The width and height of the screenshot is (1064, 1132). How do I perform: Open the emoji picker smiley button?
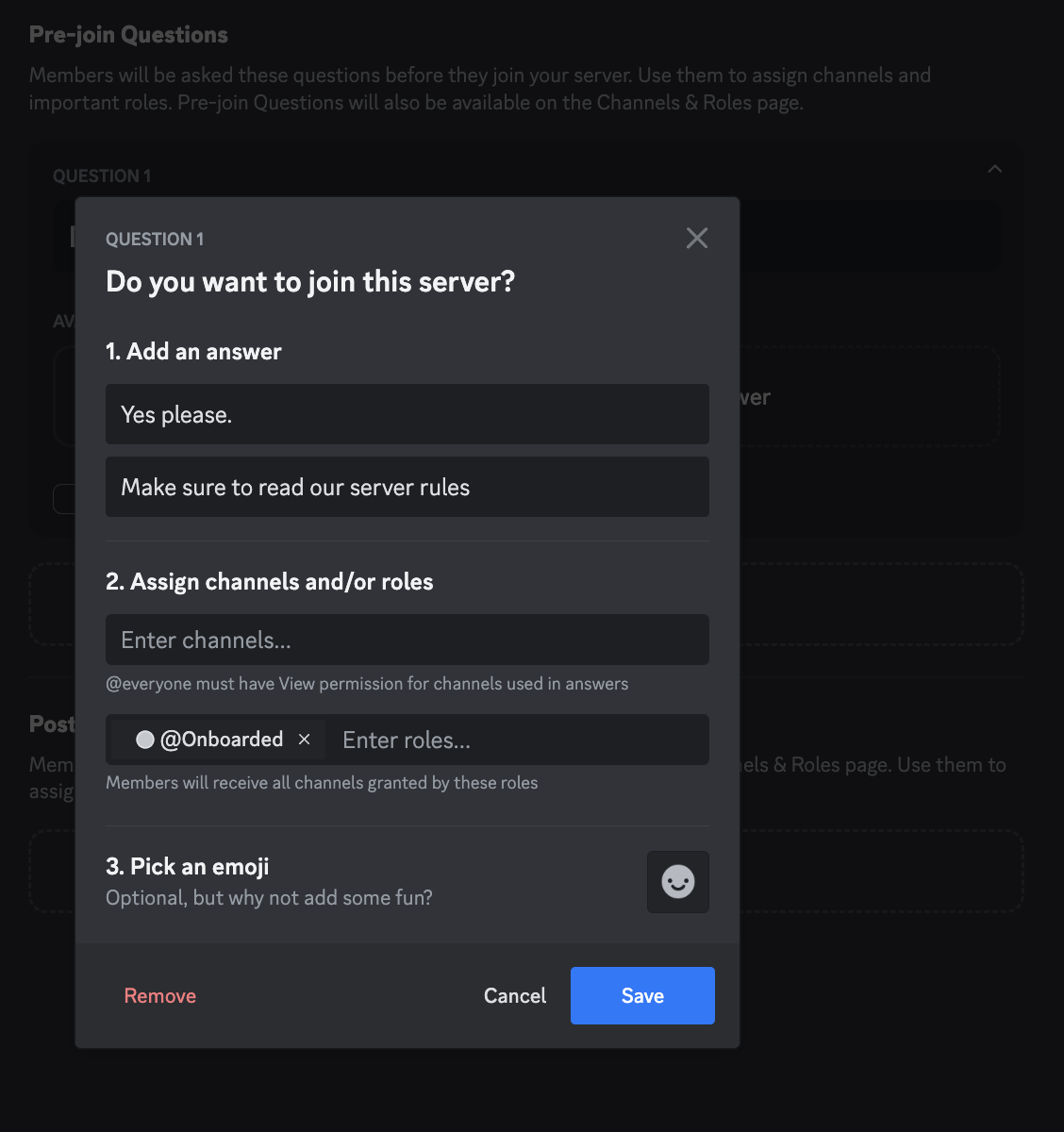(677, 882)
